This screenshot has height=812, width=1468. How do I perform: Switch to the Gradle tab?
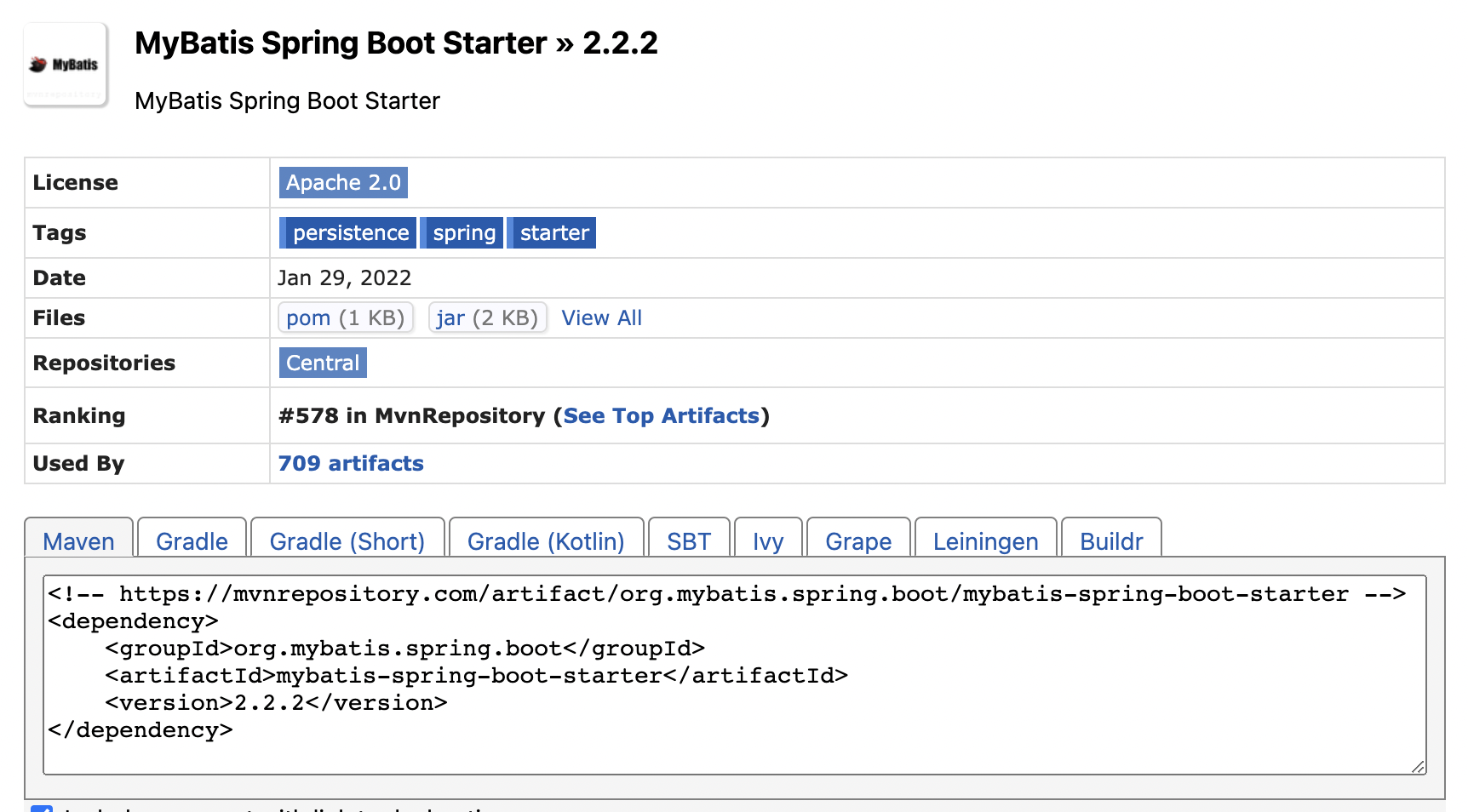(x=192, y=540)
